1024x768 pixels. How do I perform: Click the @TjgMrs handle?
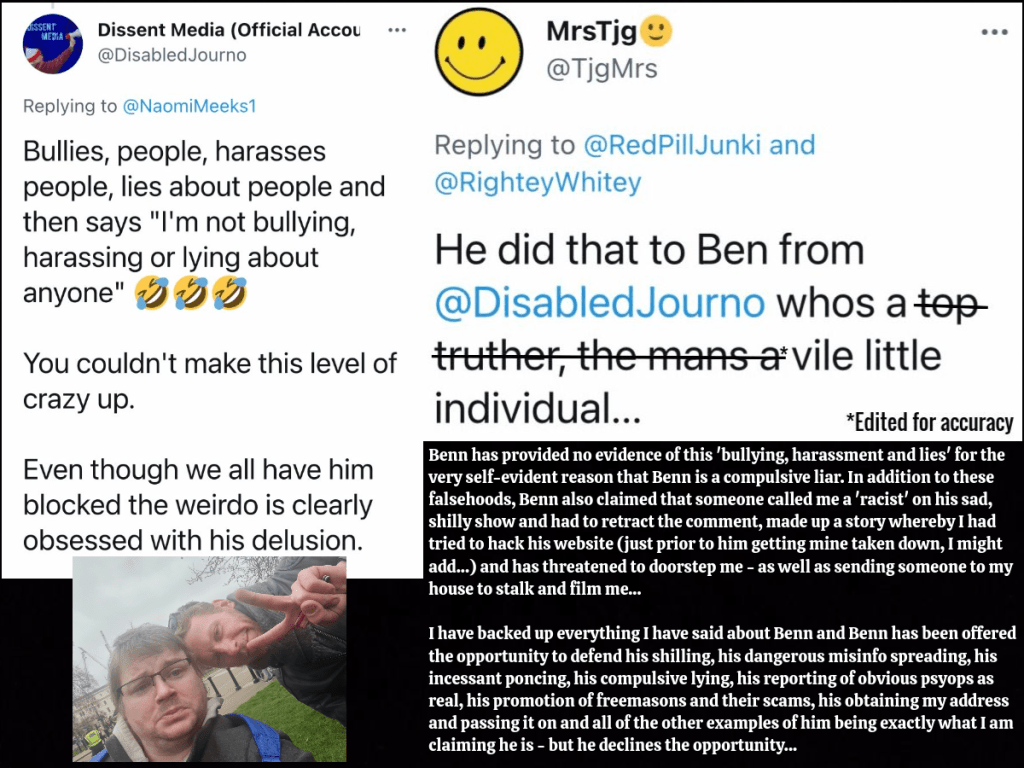tap(601, 69)
